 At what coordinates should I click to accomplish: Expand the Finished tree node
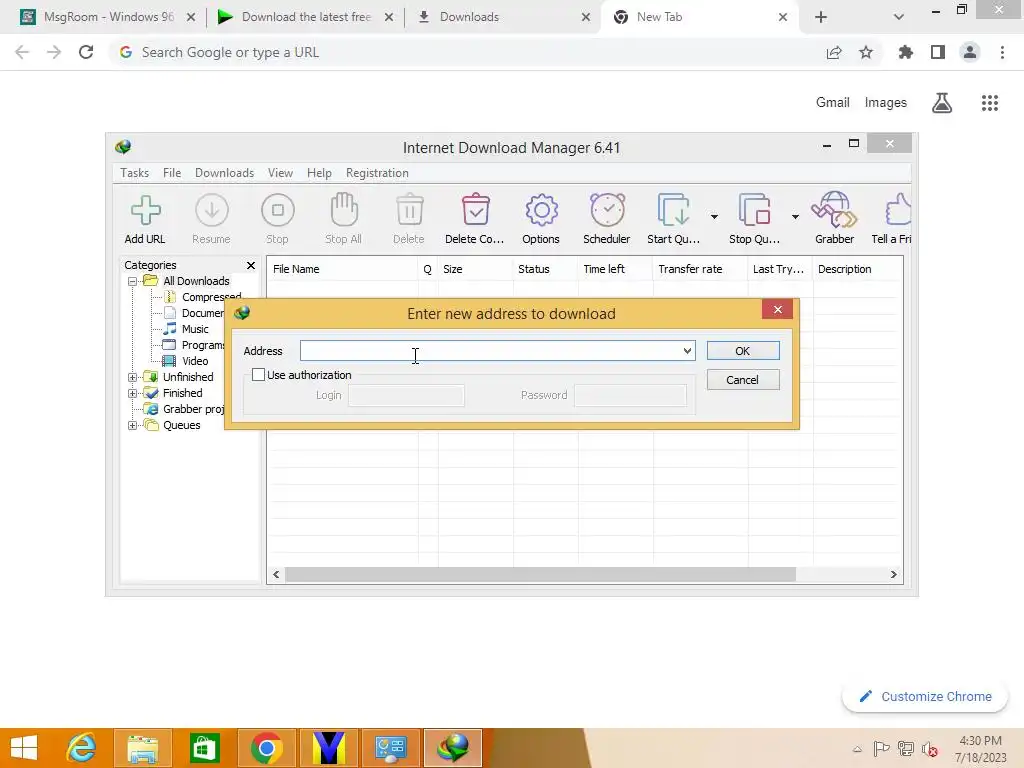click(133, 393)
